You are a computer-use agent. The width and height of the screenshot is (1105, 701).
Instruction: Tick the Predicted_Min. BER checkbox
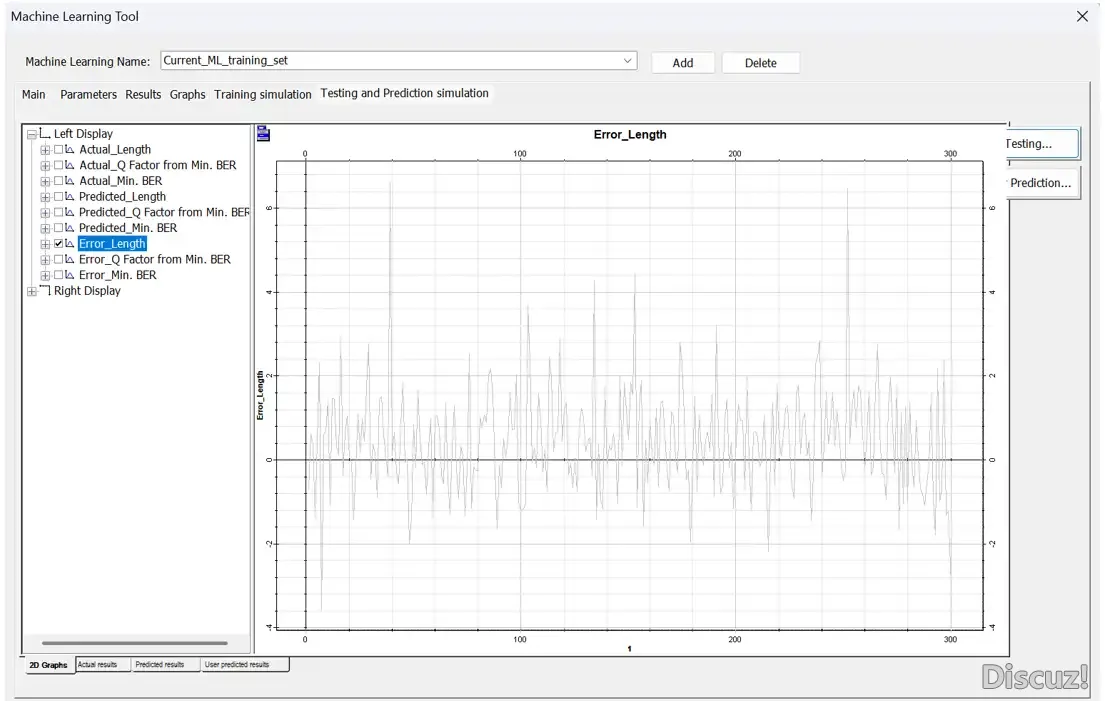58,228
